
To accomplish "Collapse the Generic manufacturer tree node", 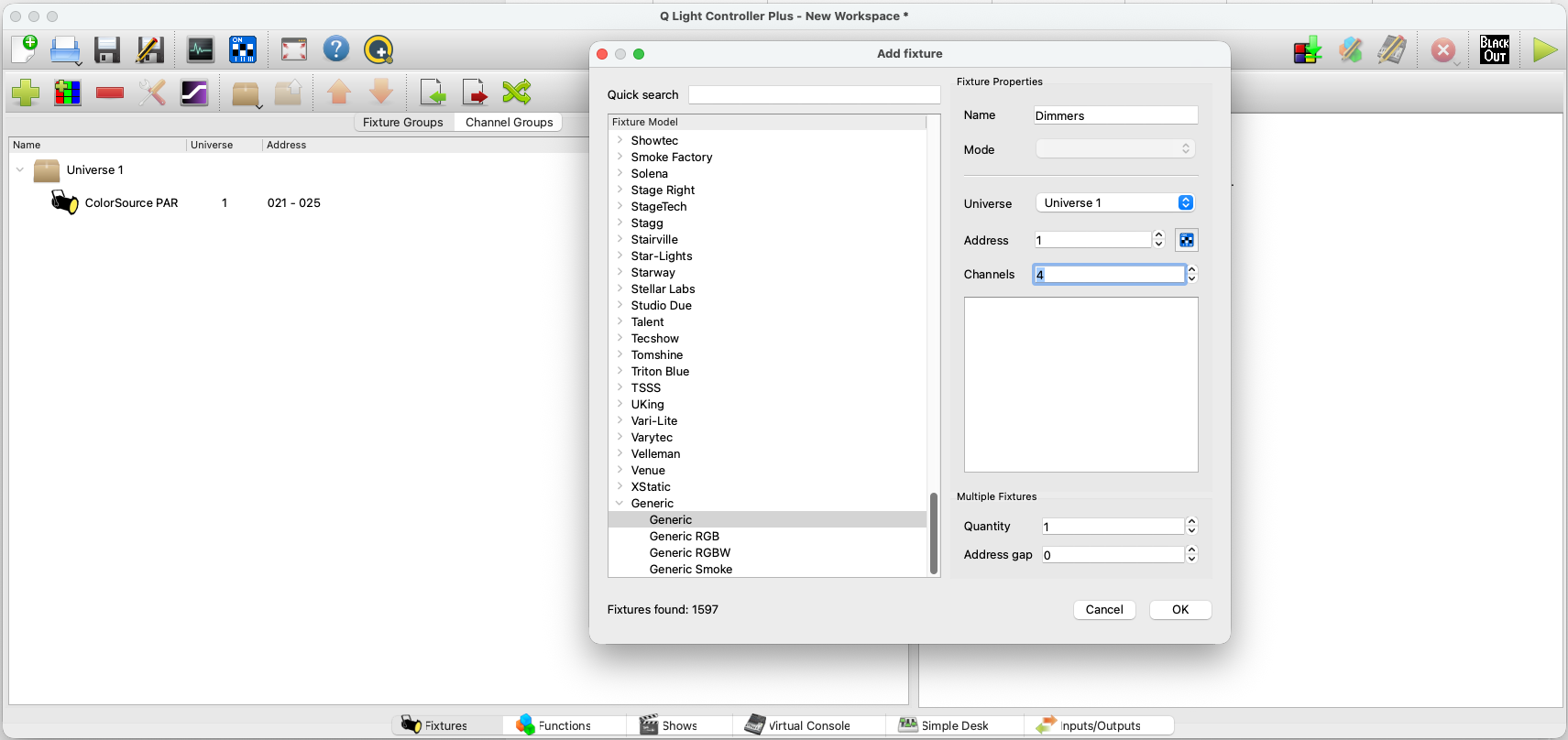I will click(x=620, y=504).
